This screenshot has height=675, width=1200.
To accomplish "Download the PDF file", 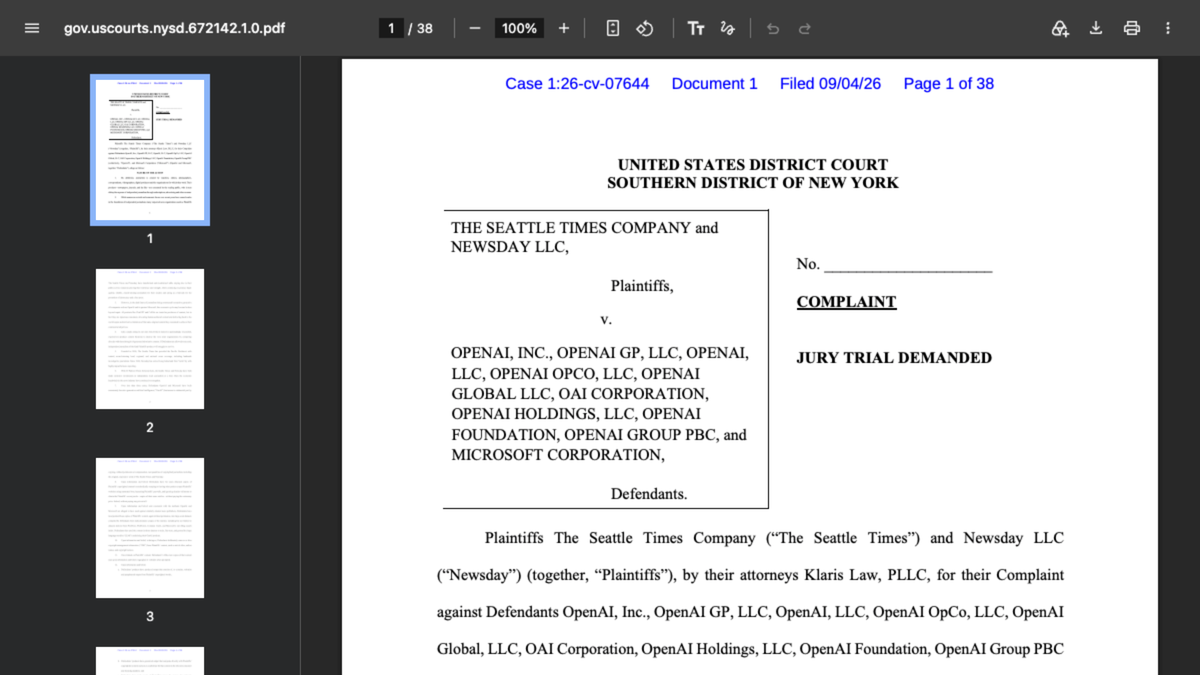I will pyautogui.click(x=1096, y=28).
